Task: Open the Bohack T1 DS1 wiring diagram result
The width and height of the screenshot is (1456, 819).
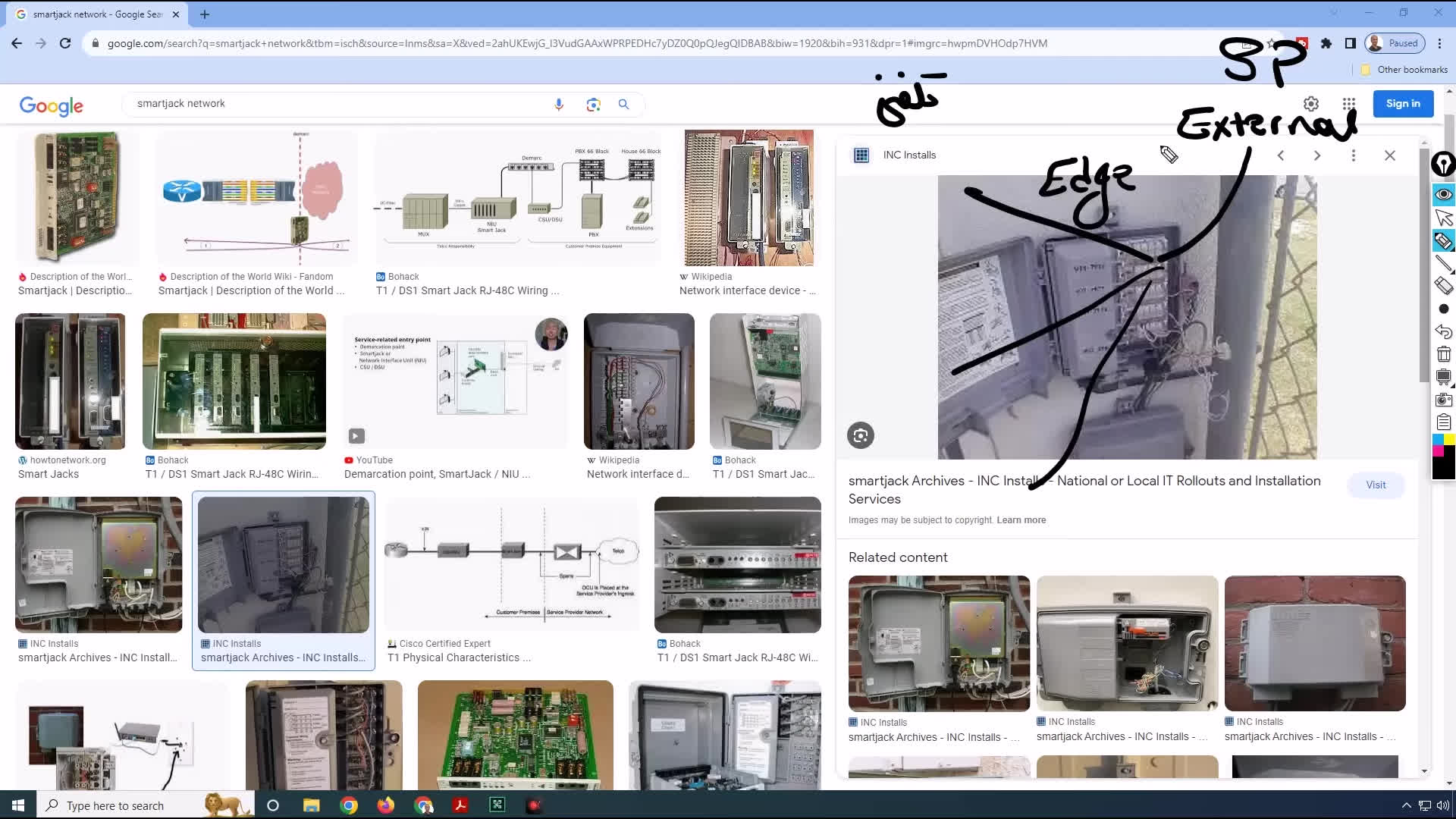Action: pyautogui.click(x=519, y=198)
